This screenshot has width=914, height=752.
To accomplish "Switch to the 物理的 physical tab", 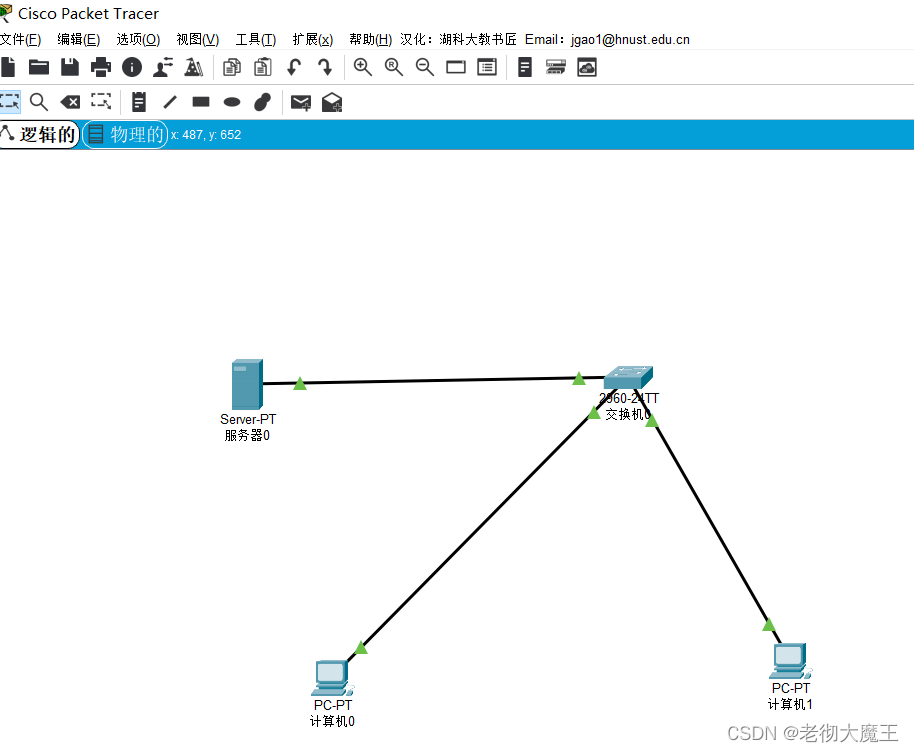I will 125,135.
